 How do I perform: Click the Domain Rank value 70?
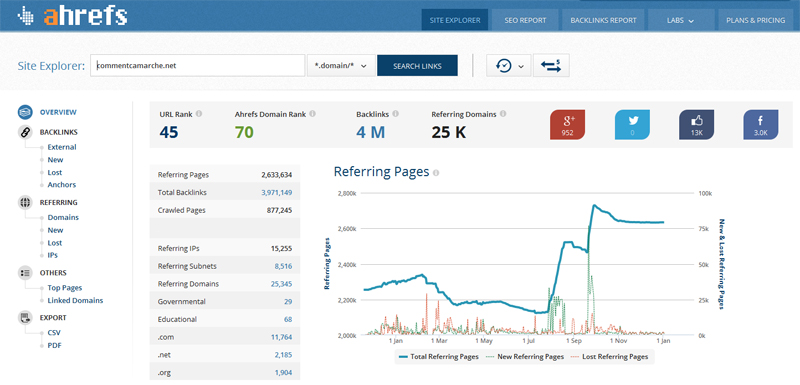[244, 133]
